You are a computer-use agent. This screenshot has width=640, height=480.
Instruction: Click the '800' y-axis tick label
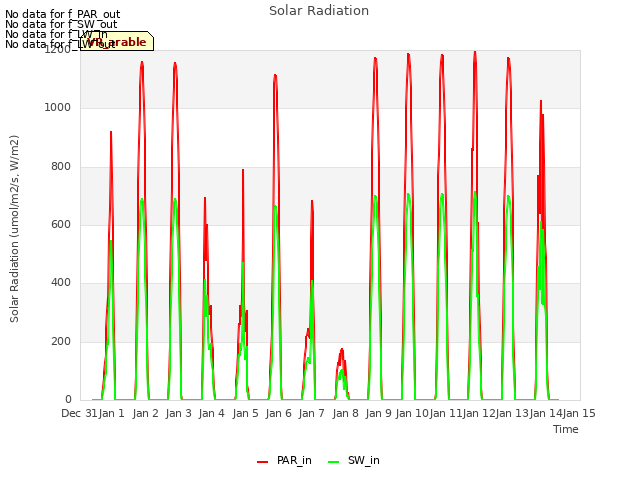click(61, 167)
